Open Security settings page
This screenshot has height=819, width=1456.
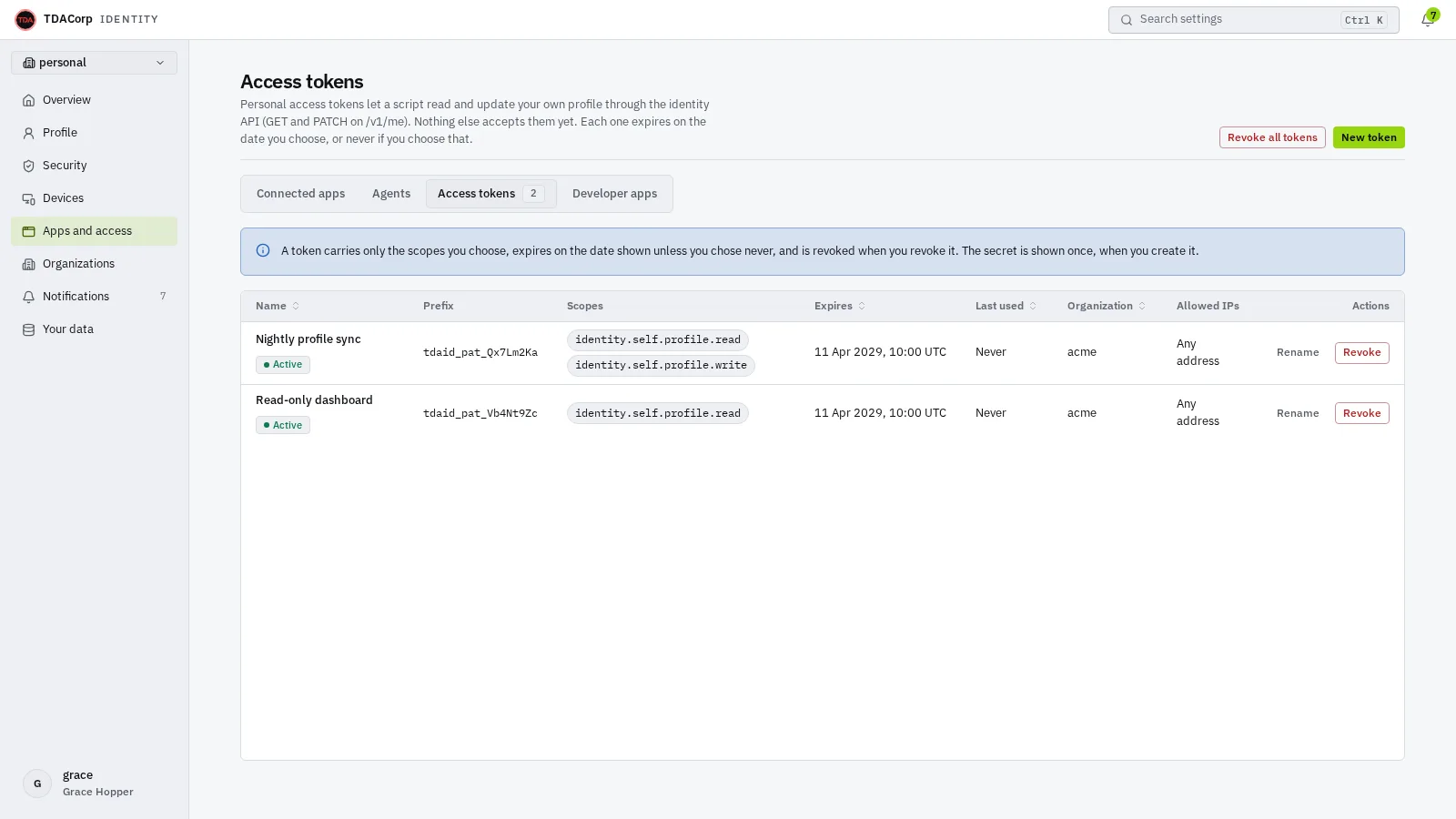point(95,166)
